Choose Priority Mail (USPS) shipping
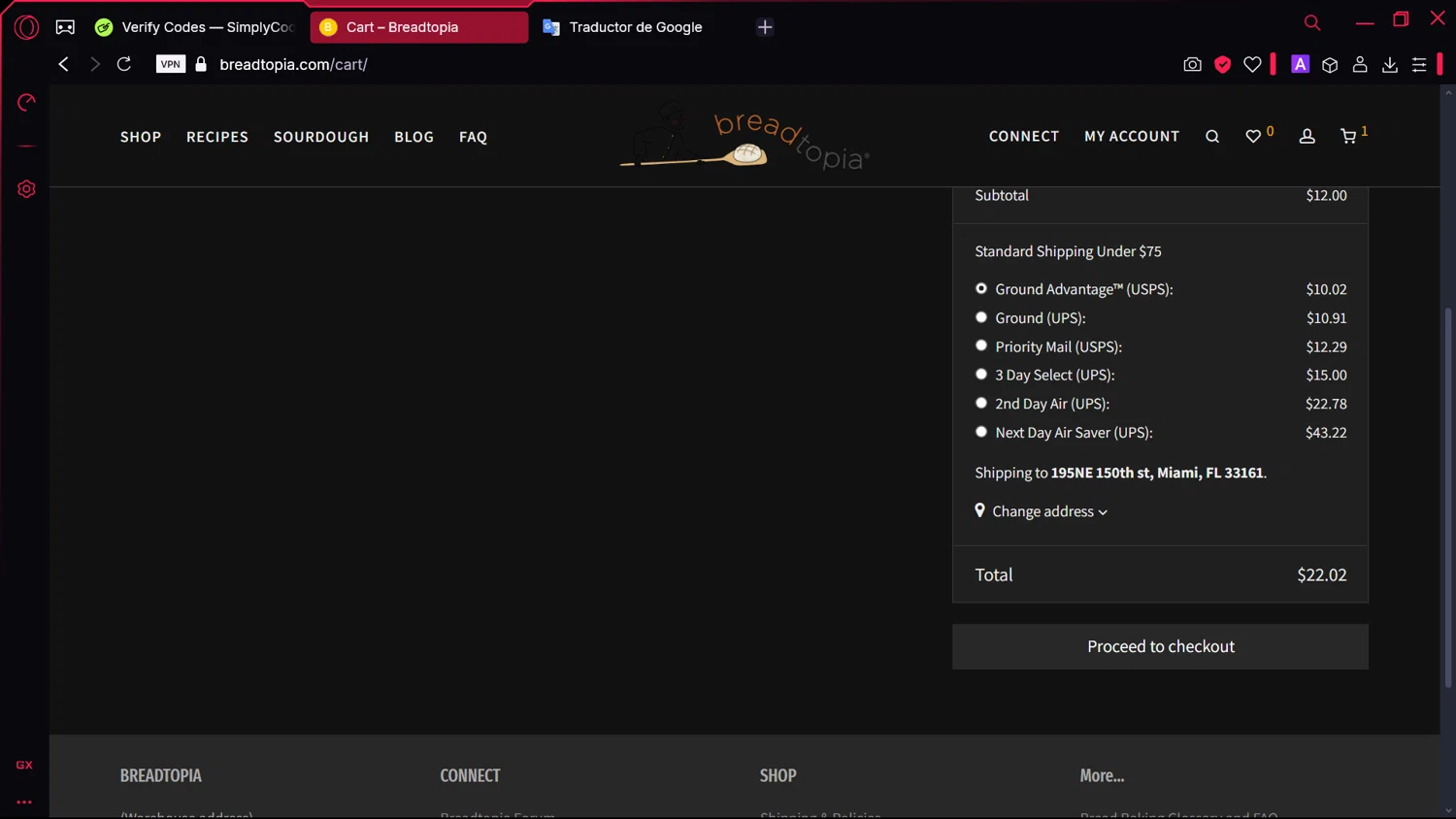The image size is (1456, 819). [x=981, y=345]
